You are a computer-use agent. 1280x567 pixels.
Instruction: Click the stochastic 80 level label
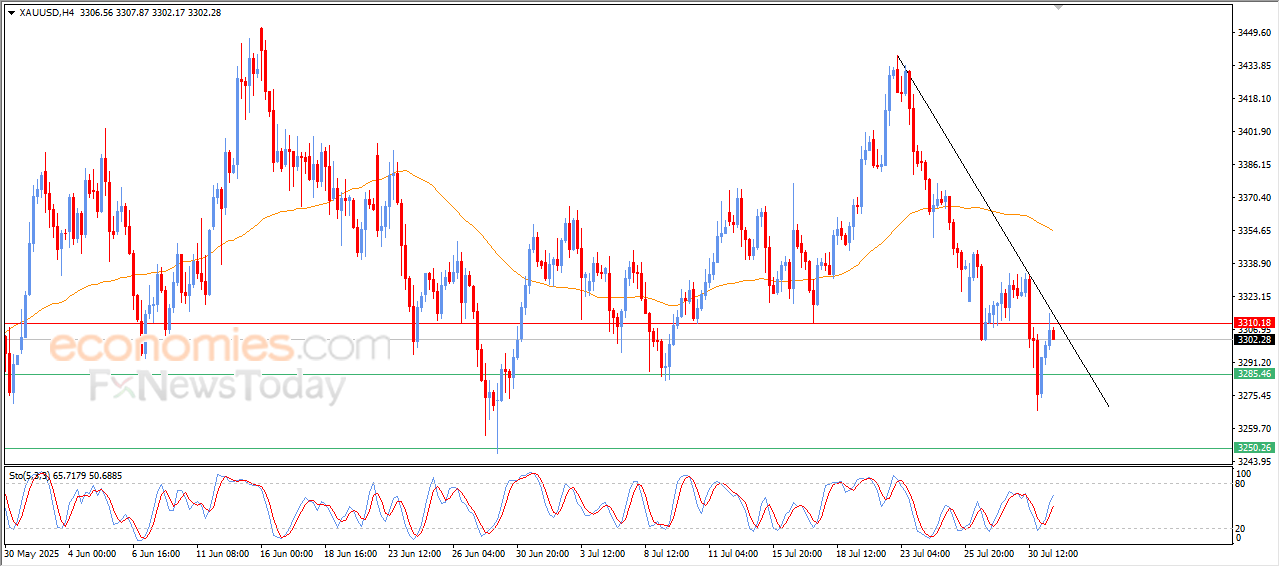pos(1242,484)
